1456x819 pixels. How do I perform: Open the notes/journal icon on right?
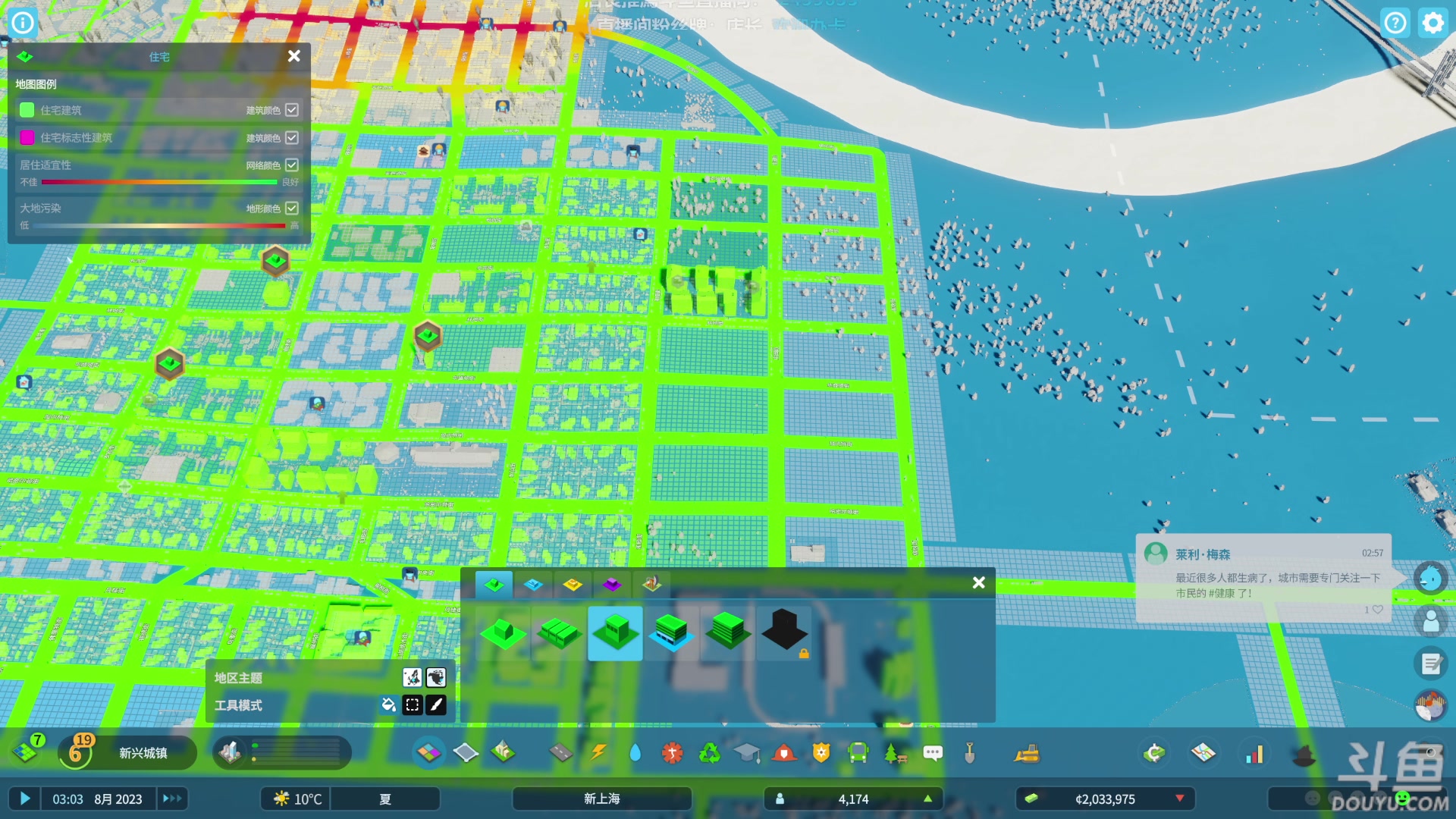(1431, 664)
